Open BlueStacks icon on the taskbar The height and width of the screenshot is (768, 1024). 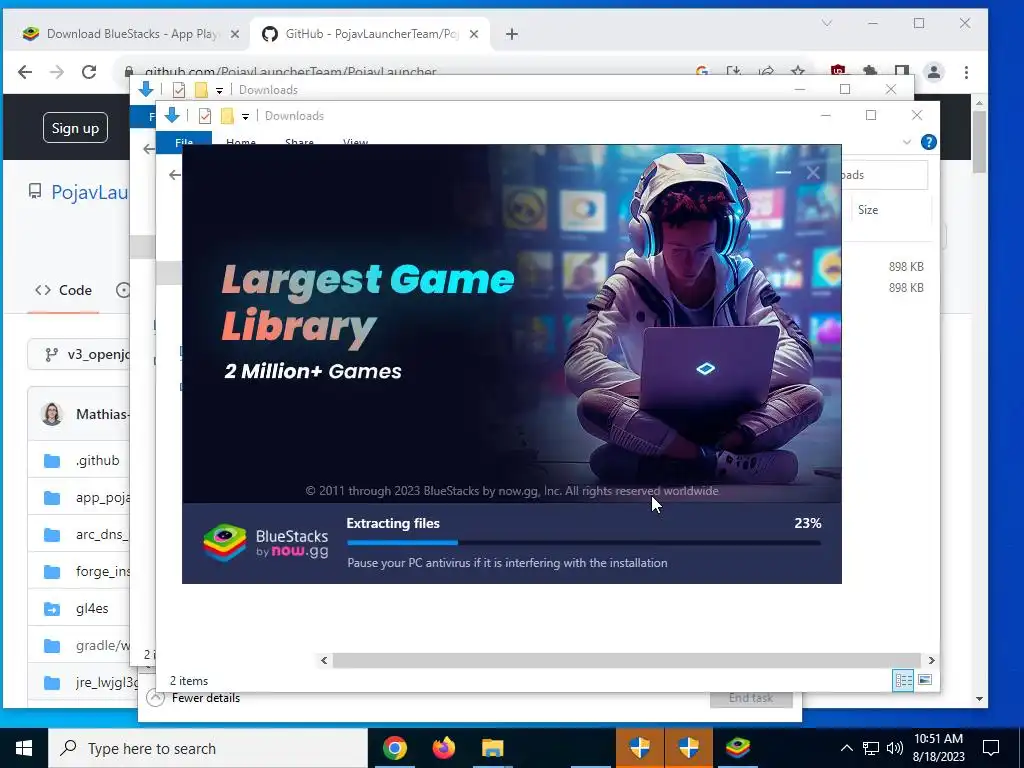click(x=737, y=748)
